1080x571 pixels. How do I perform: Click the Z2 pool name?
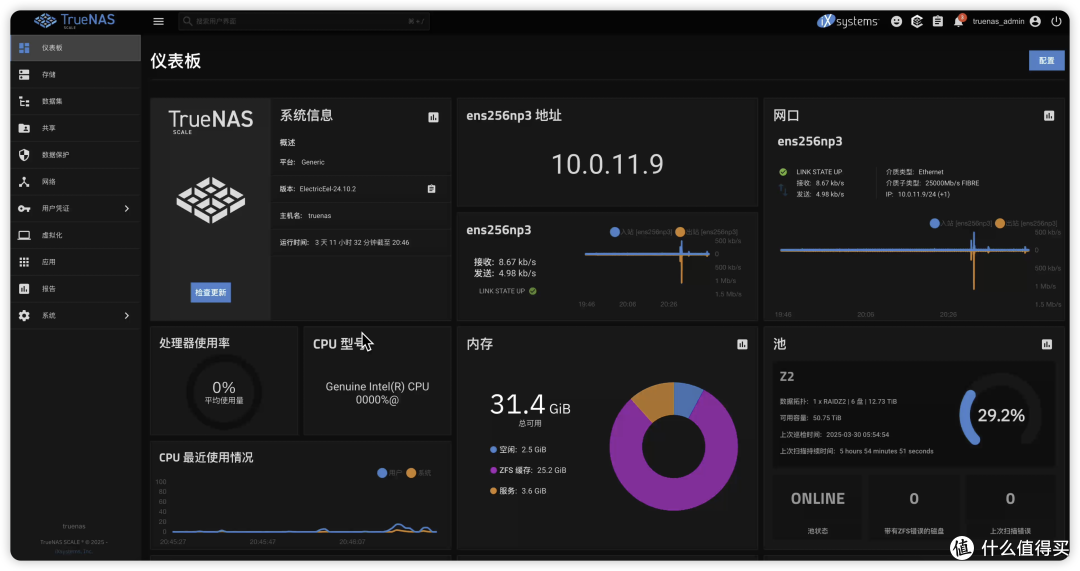coord(787,377)
